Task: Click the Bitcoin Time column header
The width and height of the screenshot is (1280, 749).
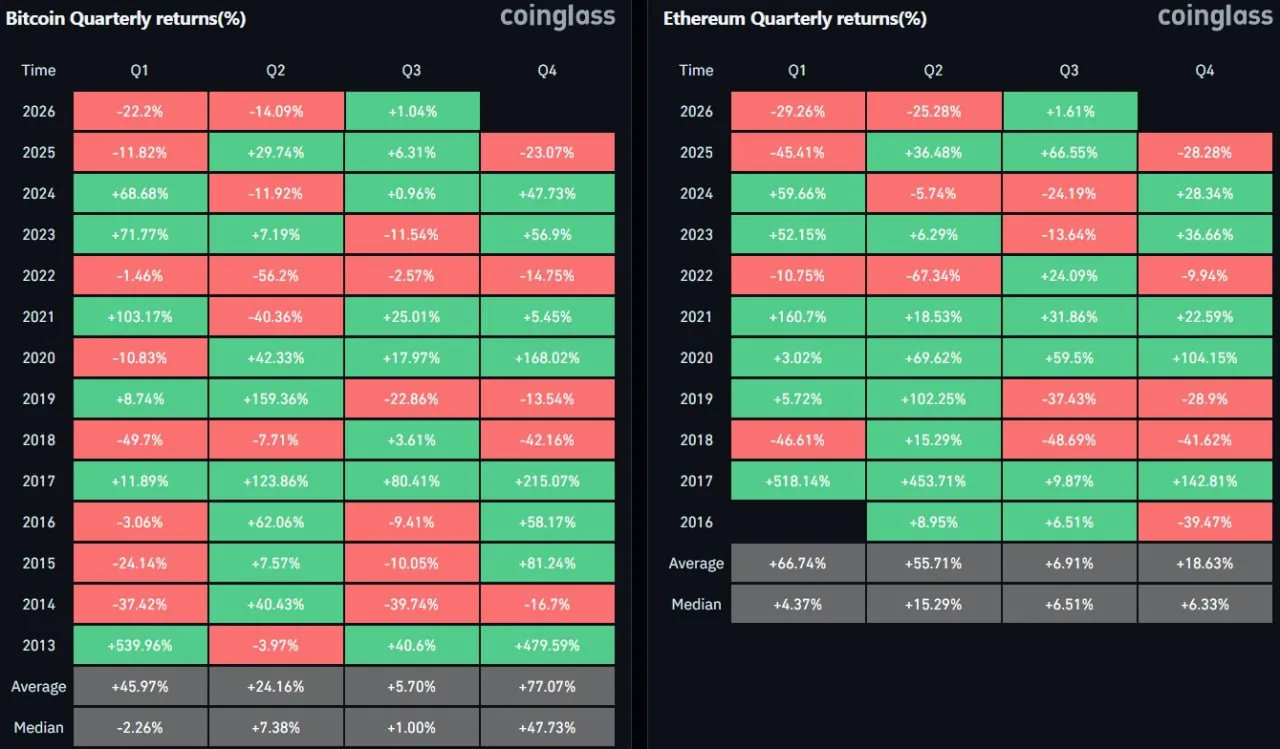Action: tap(38, 70)
